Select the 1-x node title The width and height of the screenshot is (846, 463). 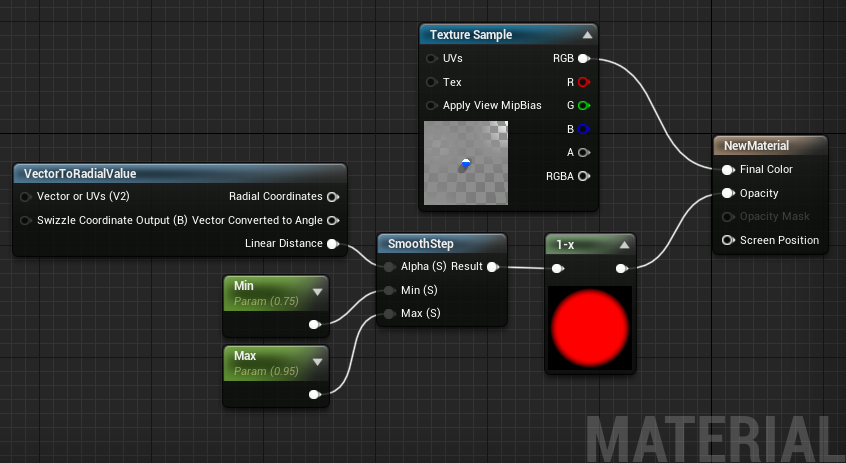tap(565, 245)
